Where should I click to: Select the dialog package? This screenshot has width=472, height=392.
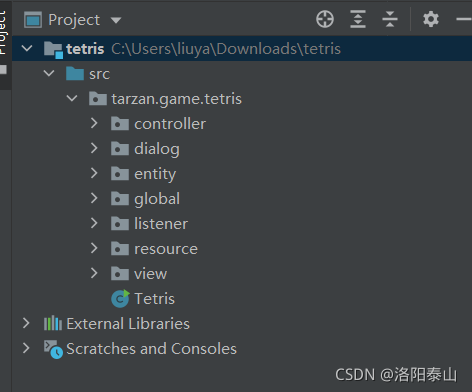click(x=157, y=149)
